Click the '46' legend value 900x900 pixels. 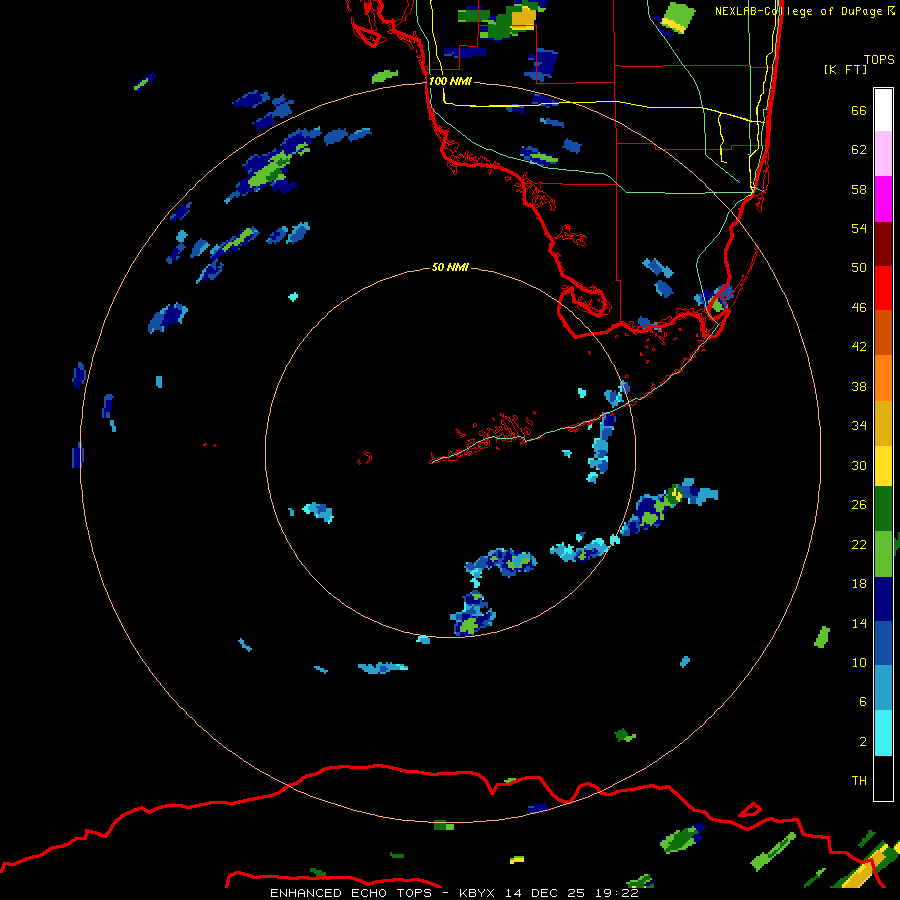click(x=859, y=307)
